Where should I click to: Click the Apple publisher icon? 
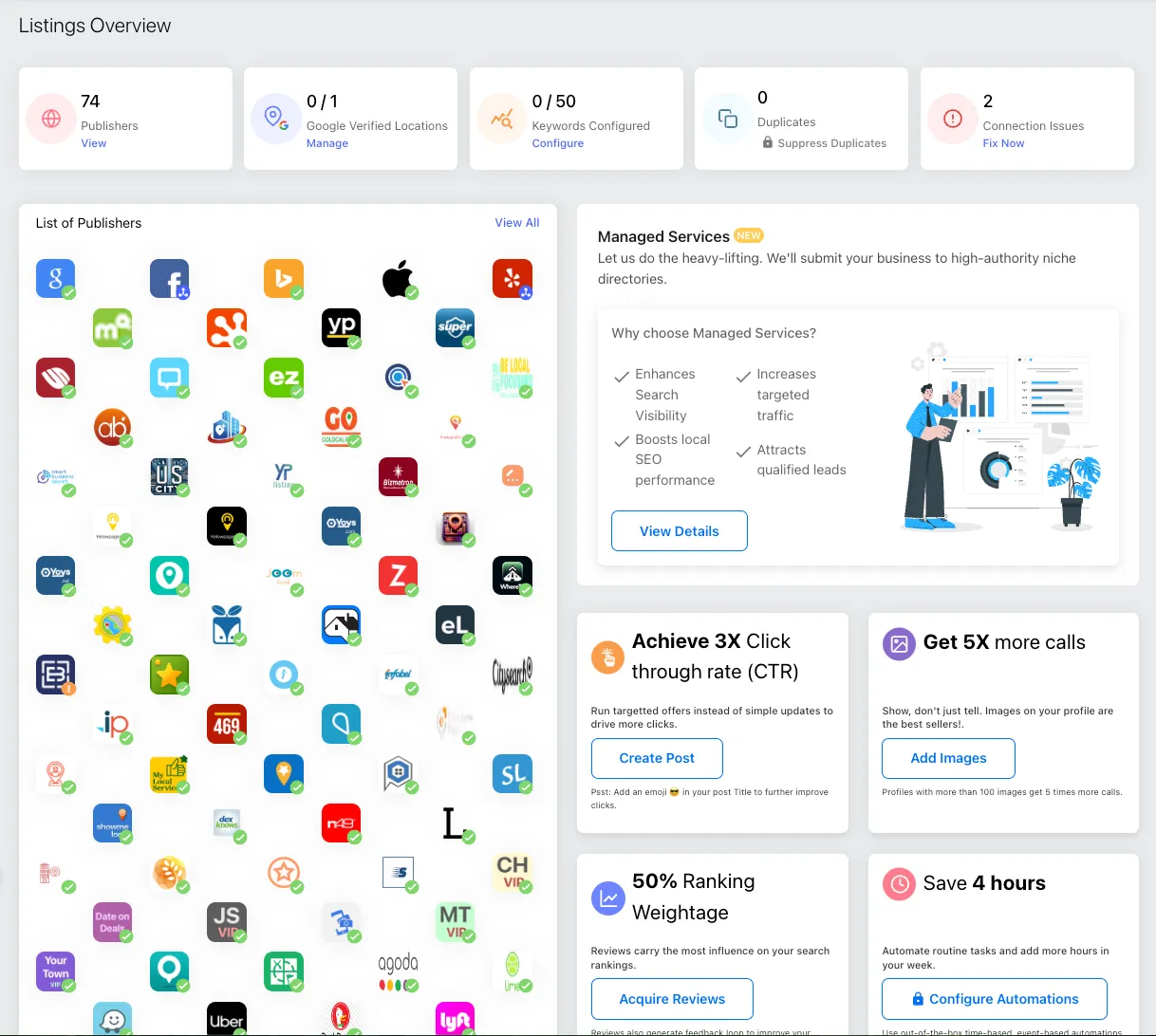[398, 278]
